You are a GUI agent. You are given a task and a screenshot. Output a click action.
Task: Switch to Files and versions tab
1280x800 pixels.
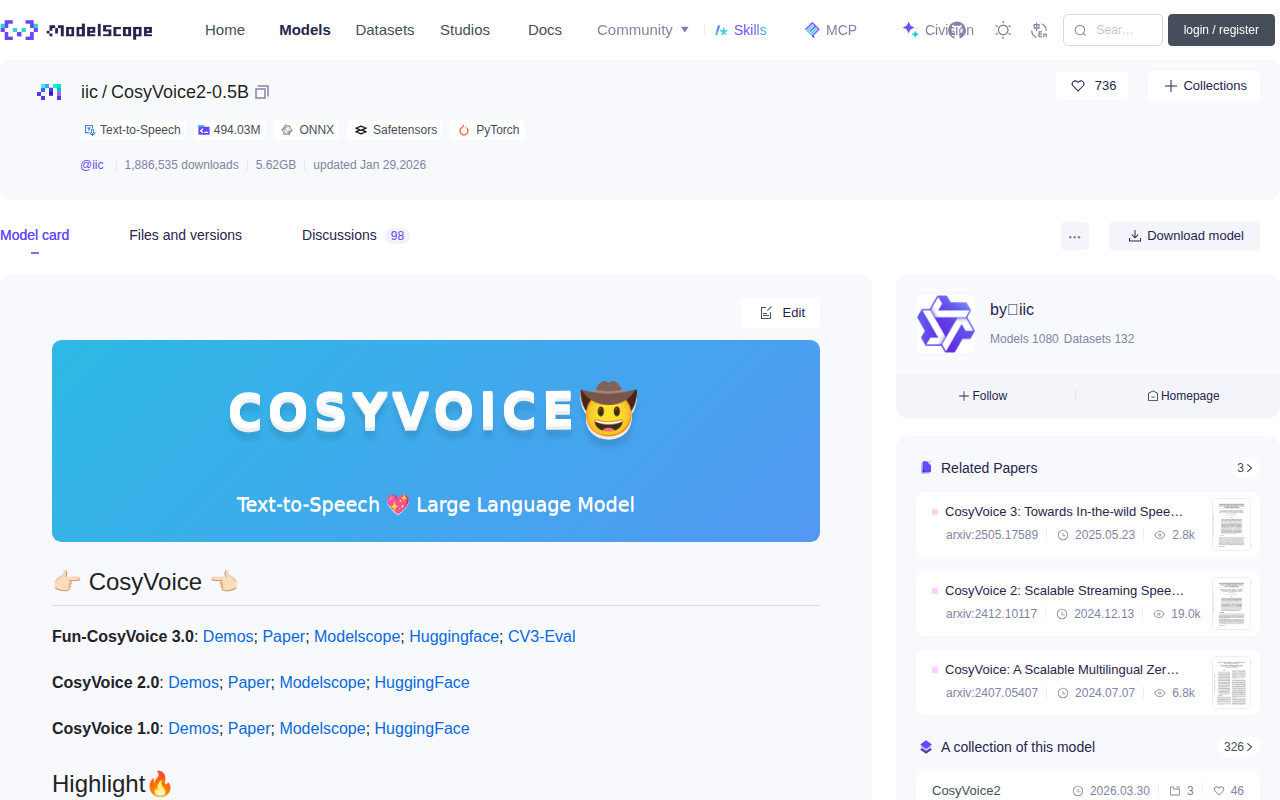tap(186, 235)
